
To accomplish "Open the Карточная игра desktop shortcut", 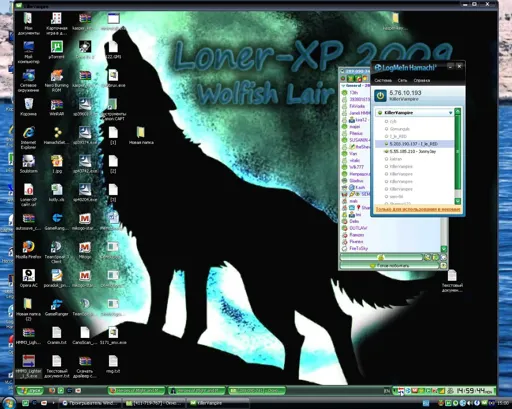I will click(57, 24).
